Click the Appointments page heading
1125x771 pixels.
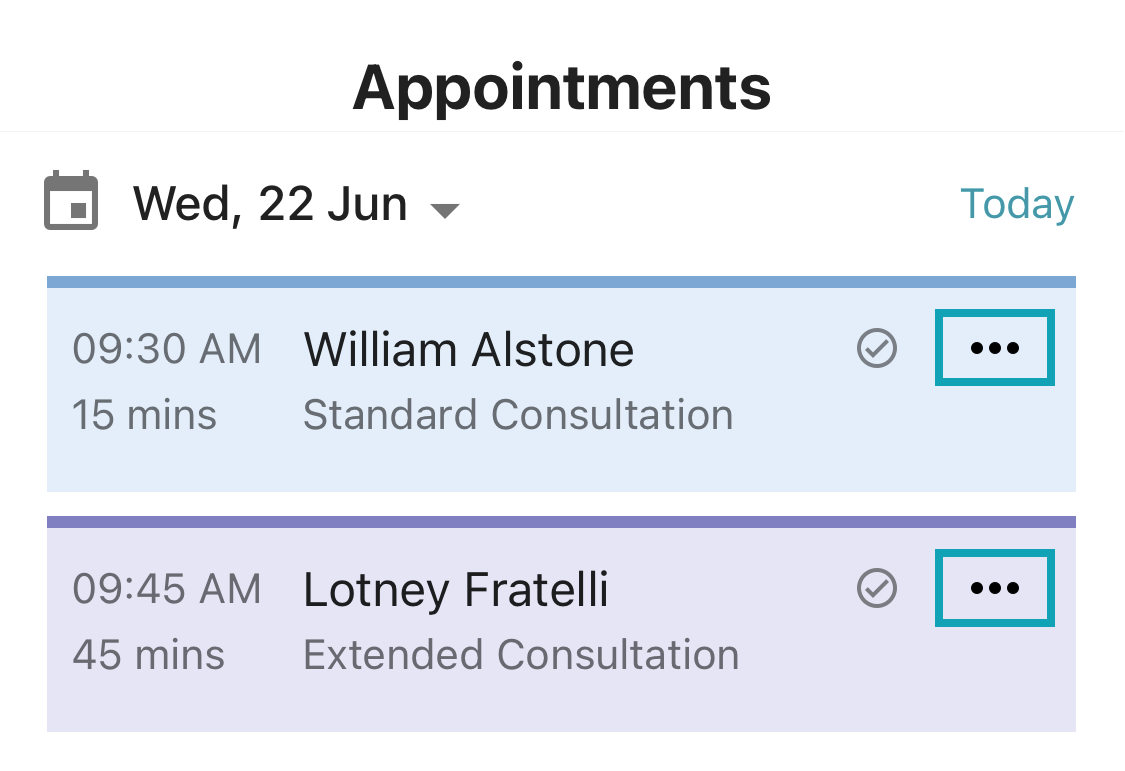561,88
